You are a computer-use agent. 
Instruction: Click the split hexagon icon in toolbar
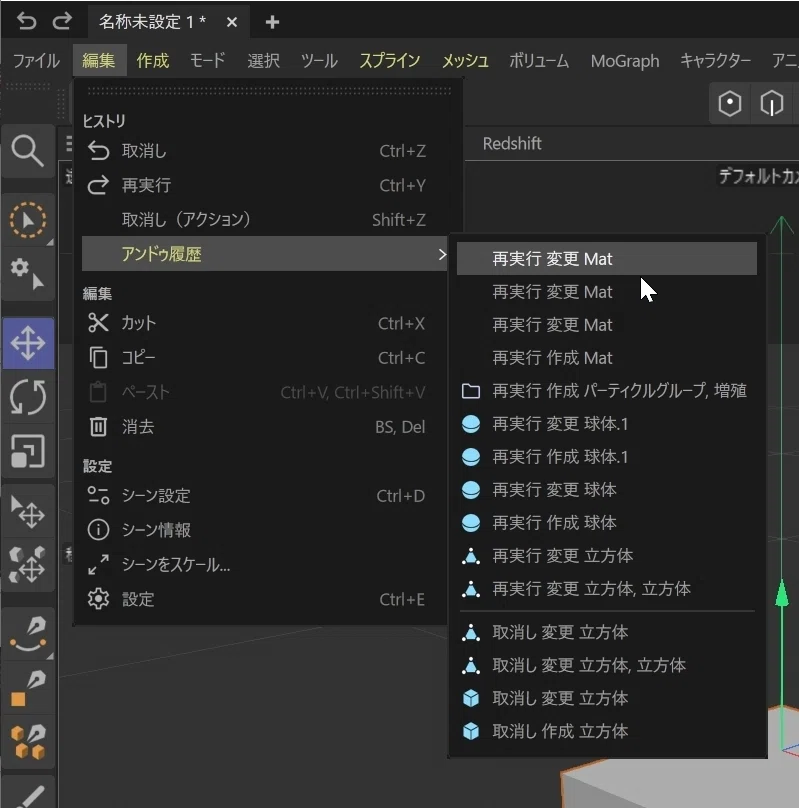pyautogui.click(x=771, y=104)
